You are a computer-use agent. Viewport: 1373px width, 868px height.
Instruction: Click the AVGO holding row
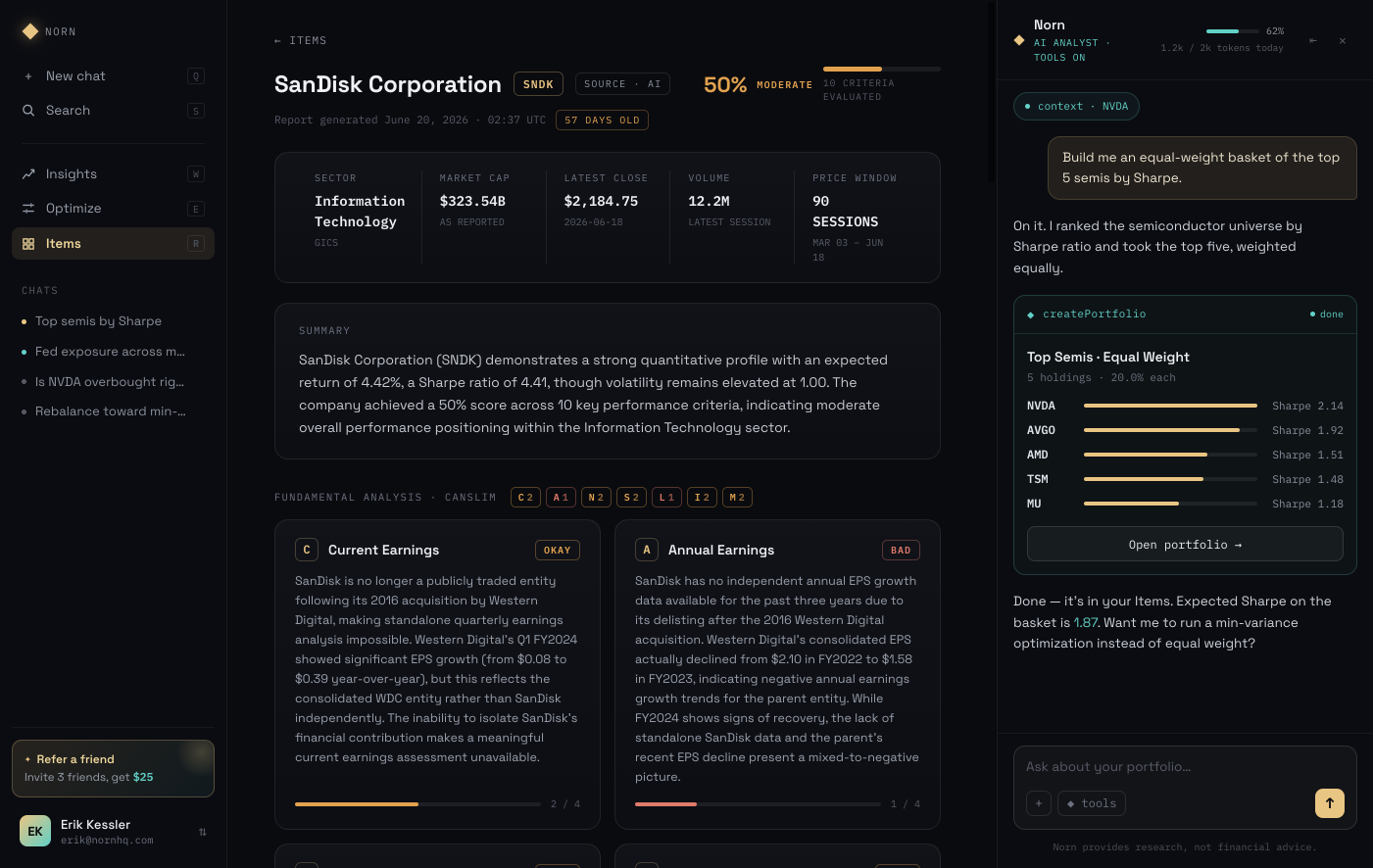(x=1185, y=430)
